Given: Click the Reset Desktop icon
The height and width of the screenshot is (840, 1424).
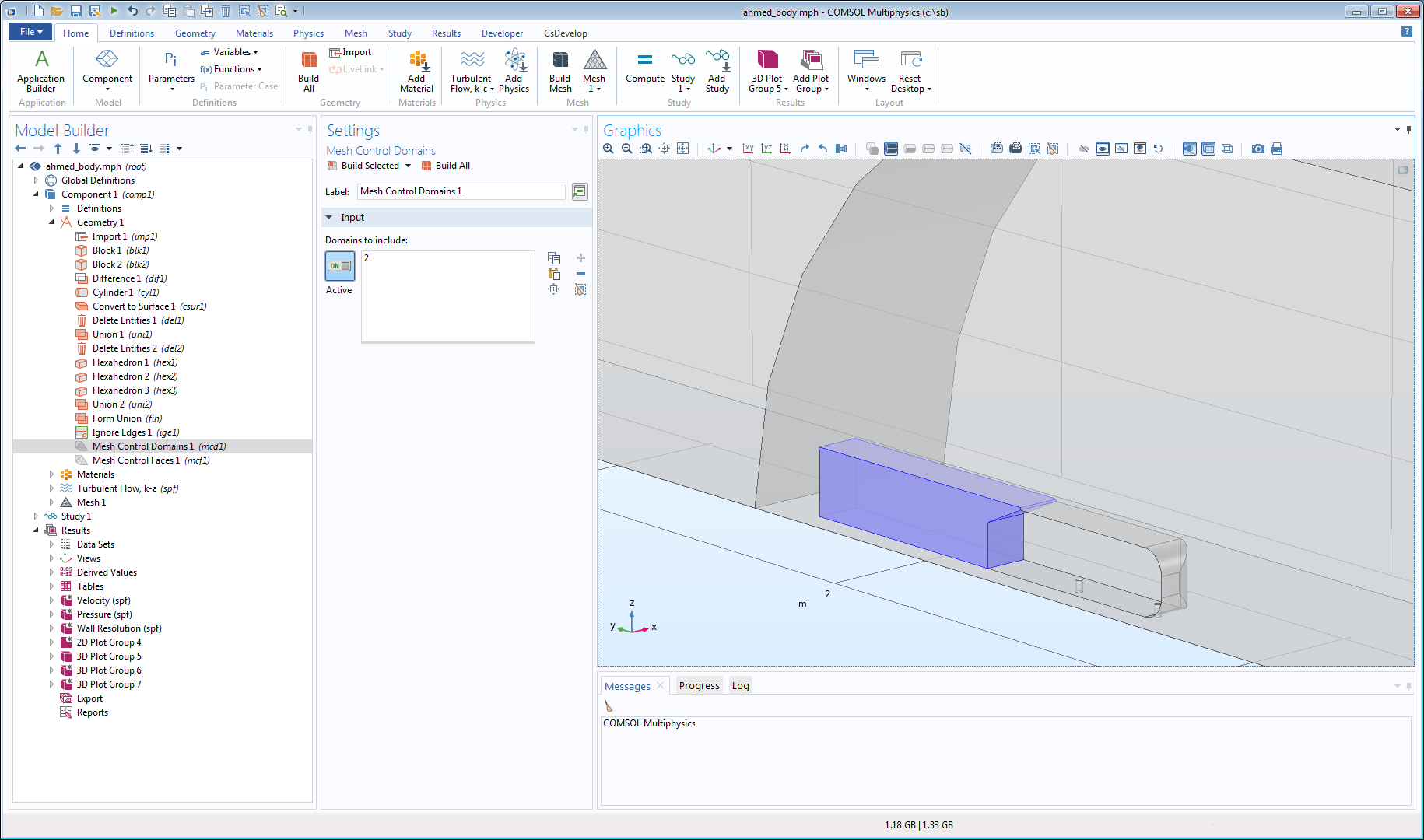Looking at the screenshot, I should click(x=910, y=71).
